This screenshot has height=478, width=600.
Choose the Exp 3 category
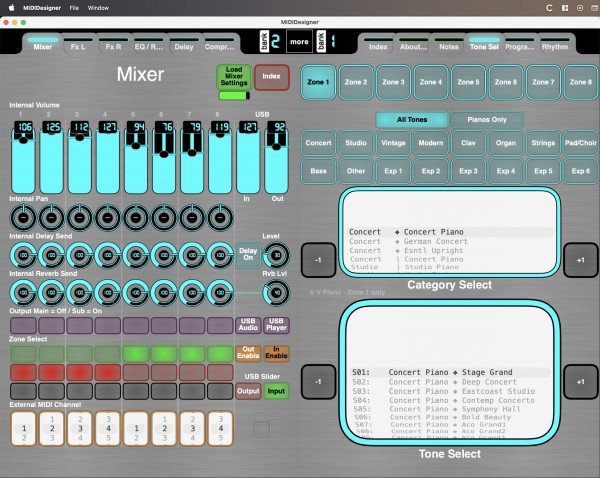(x=468, y=171)
